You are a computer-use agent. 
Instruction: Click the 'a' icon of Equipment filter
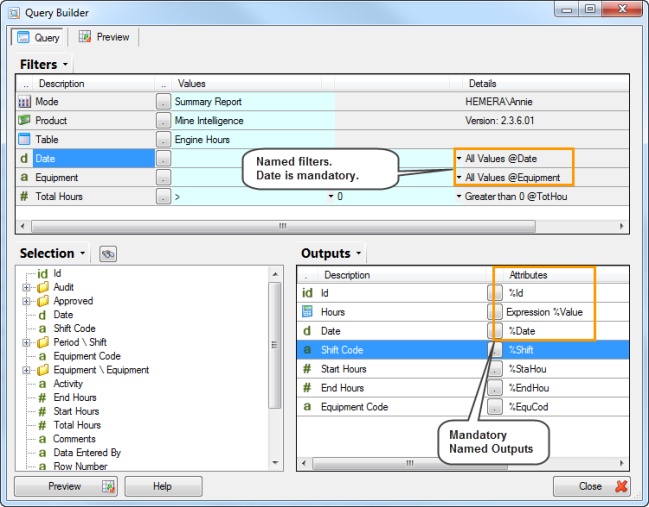click(24, 177)
